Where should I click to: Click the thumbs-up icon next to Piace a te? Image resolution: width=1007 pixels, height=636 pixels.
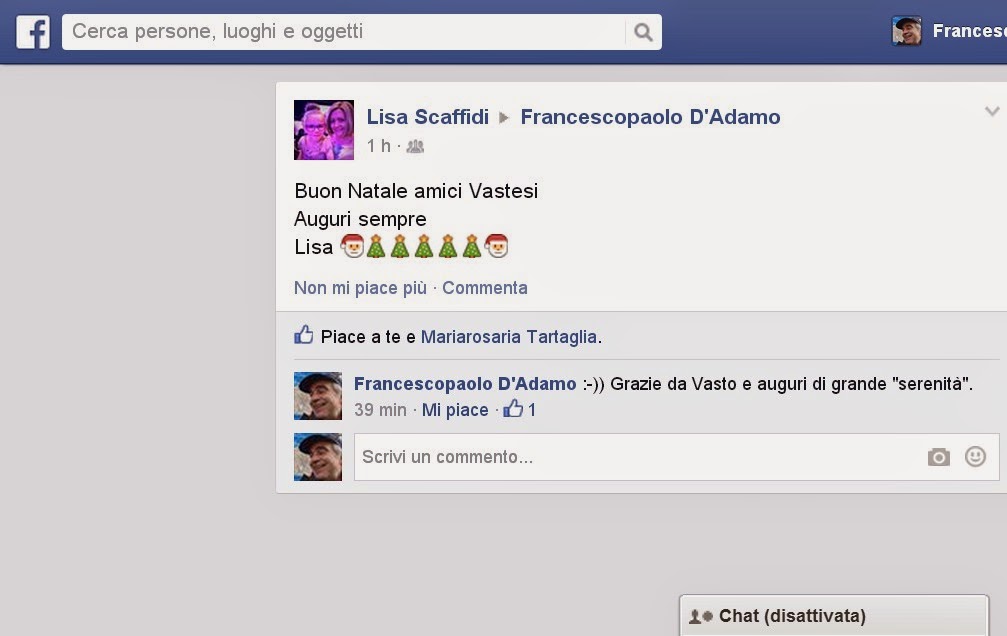click(x=304, y=335)
